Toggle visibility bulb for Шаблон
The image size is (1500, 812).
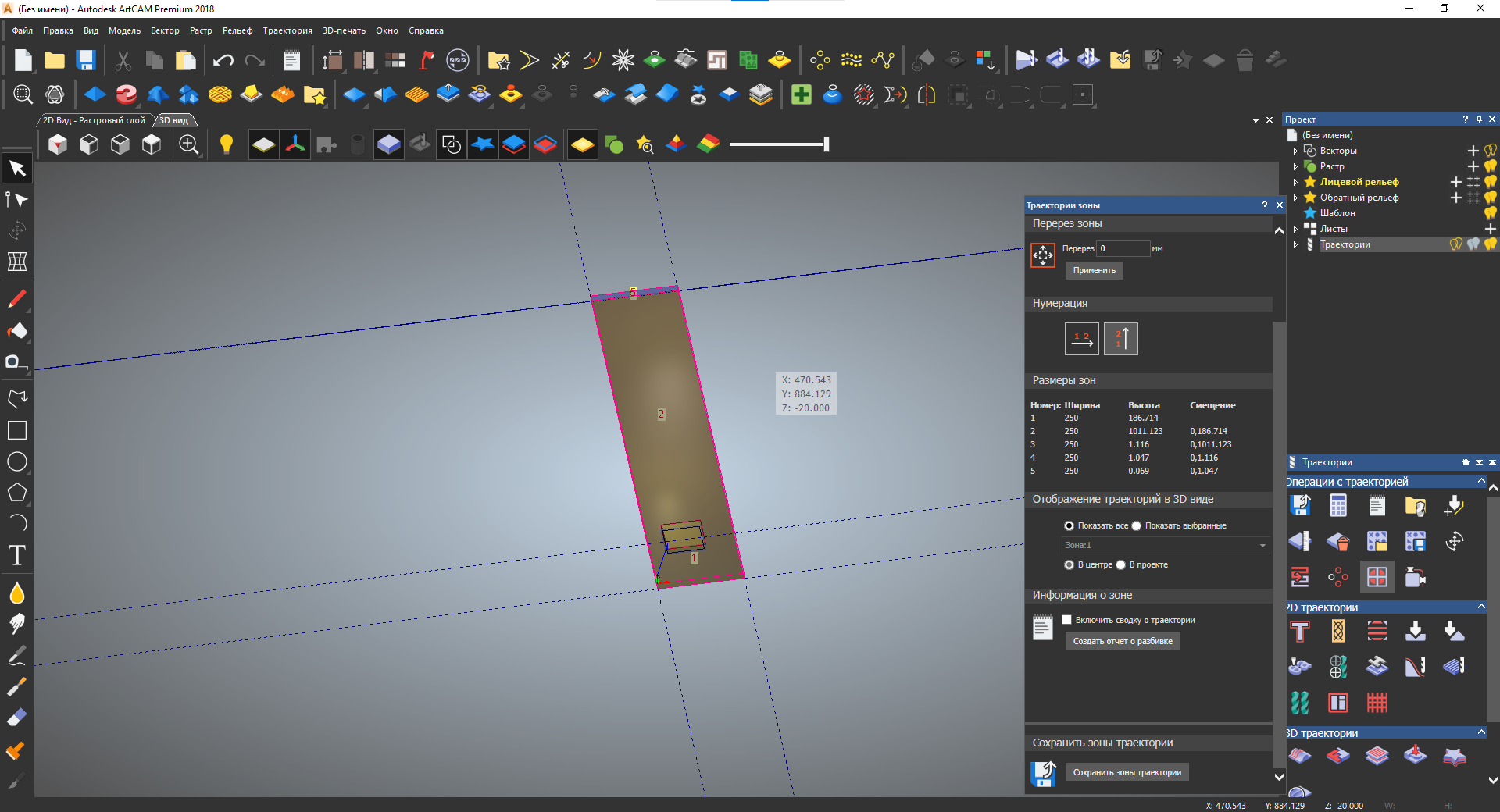1491,213
